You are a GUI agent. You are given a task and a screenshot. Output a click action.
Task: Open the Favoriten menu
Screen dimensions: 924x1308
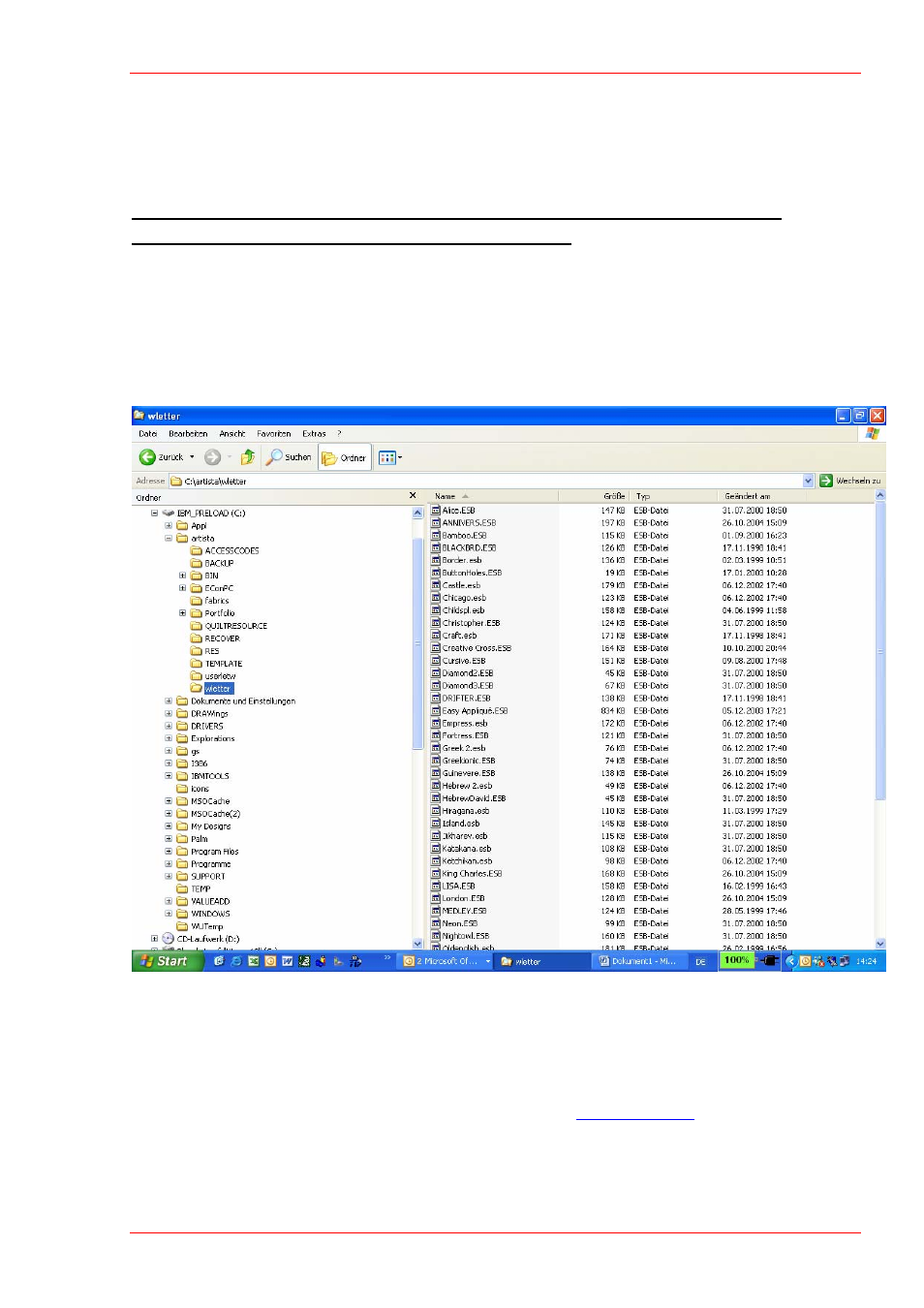pyautogui.click(x=274, y=434)
